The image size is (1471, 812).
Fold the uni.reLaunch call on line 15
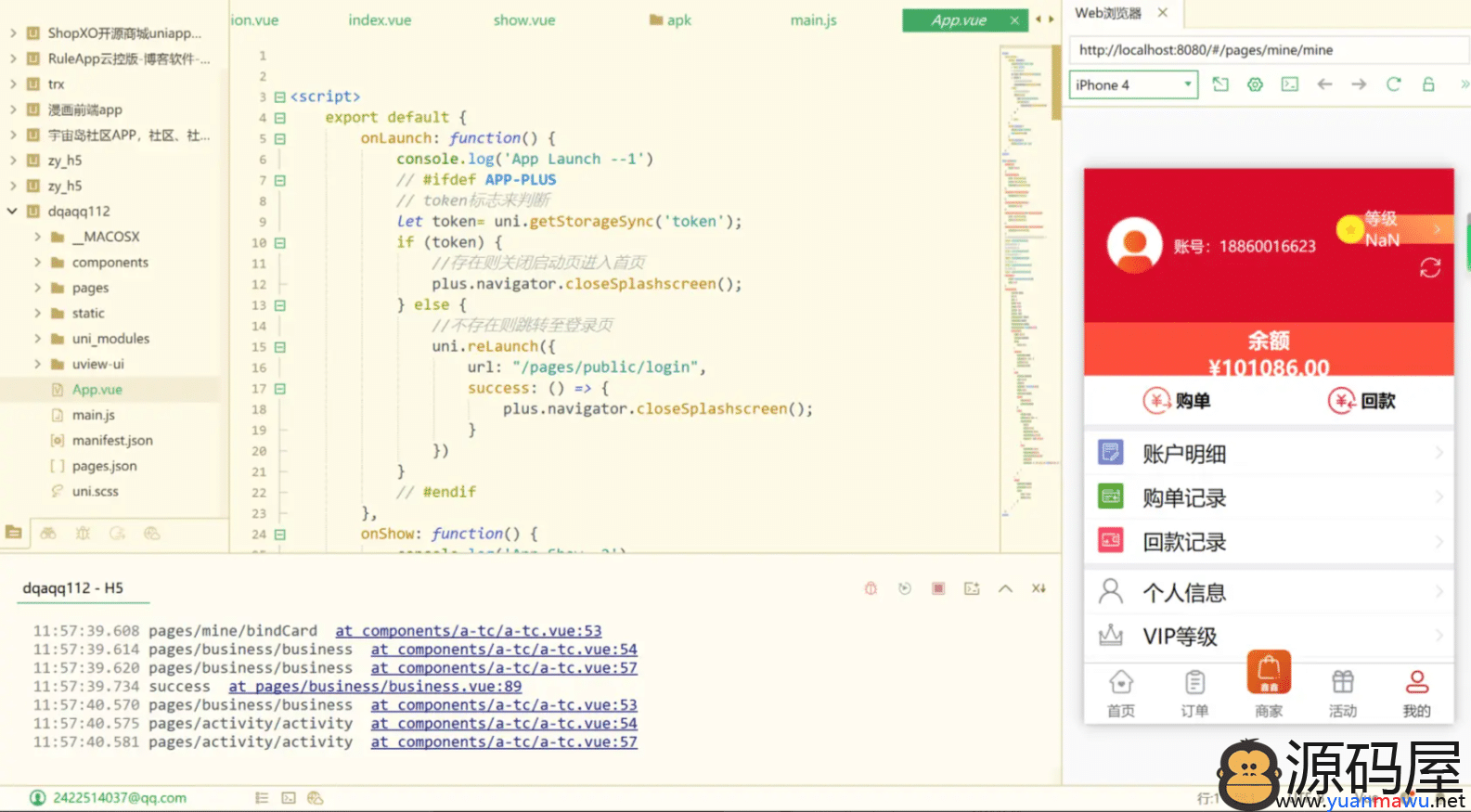click(279, 347)
